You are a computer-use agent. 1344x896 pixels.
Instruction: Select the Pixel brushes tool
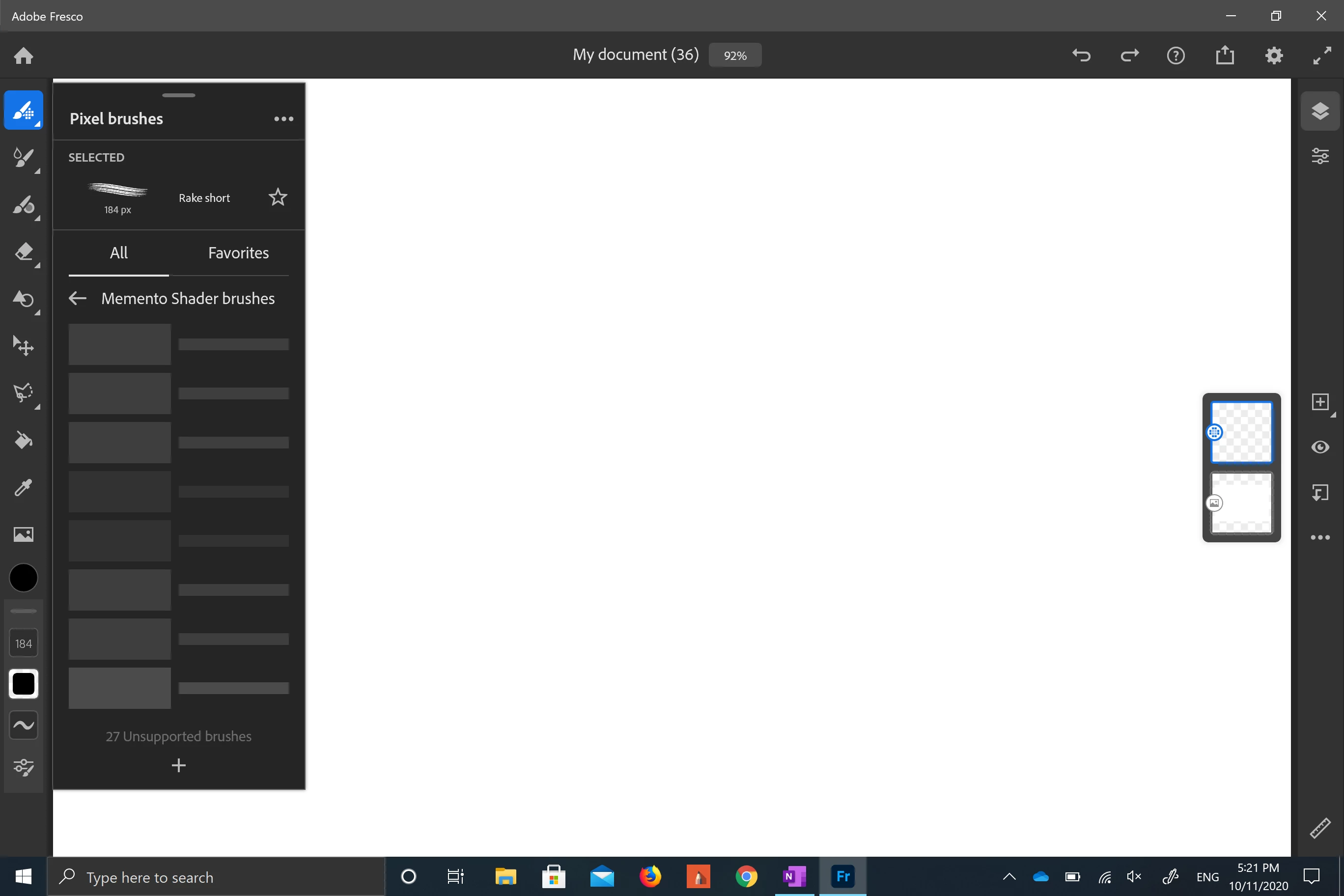click(x=24, y=111)
